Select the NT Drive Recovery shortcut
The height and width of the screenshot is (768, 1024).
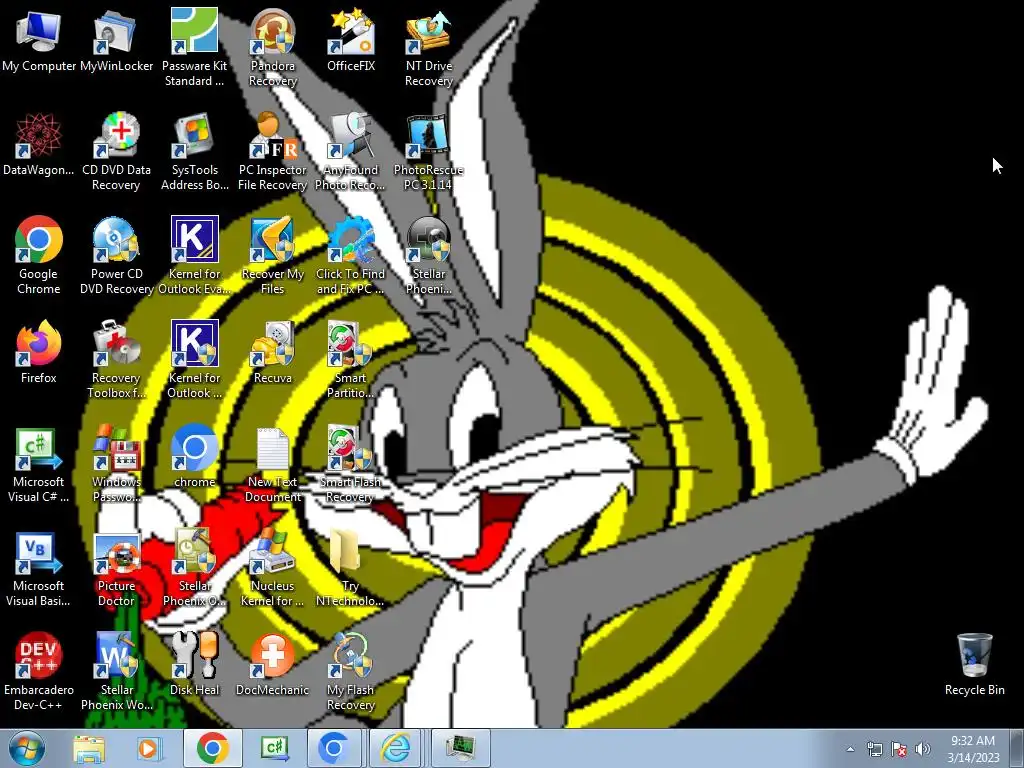[428, 47]
